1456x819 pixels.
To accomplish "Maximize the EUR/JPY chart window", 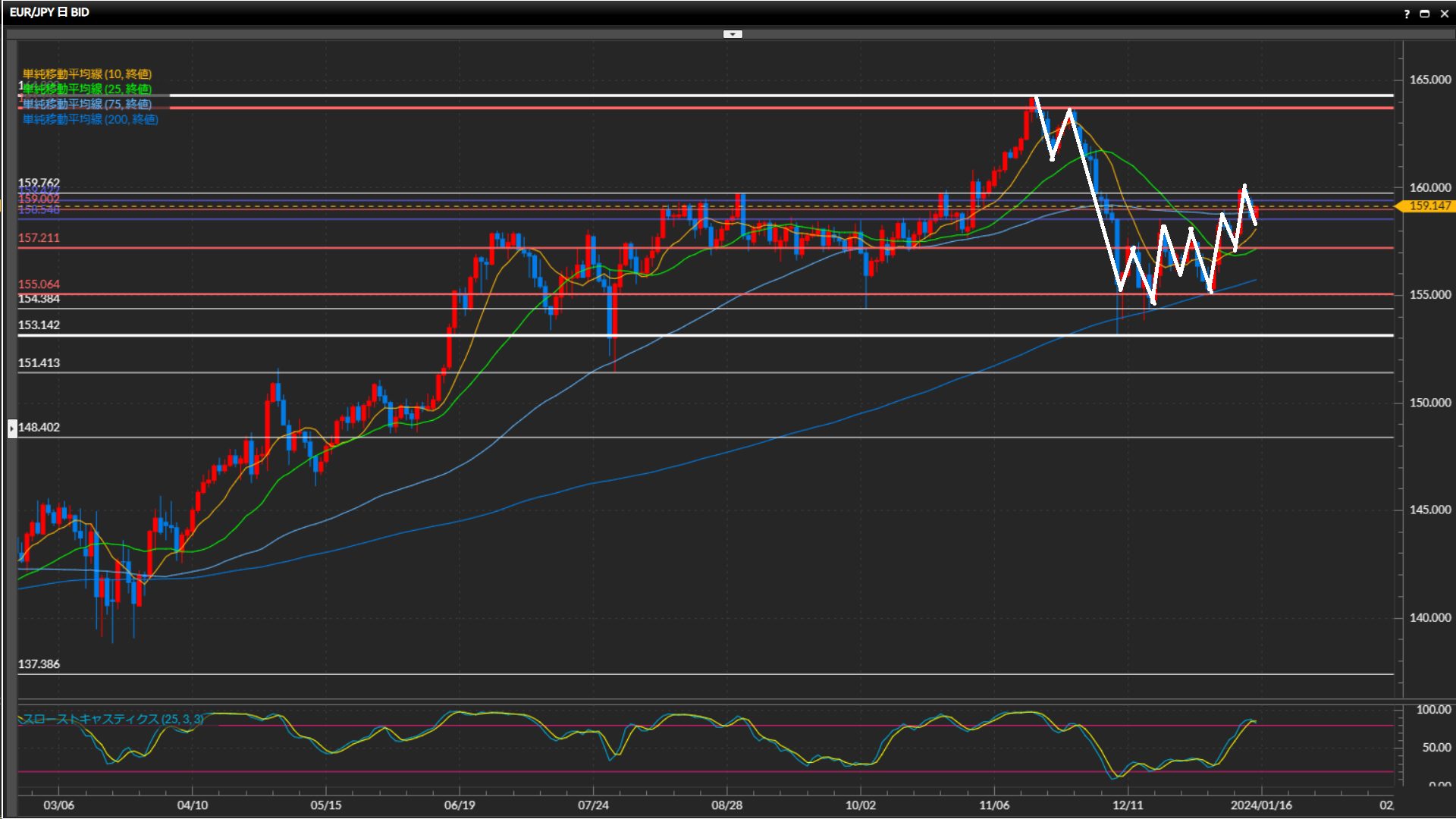I will pos(1424,14).
